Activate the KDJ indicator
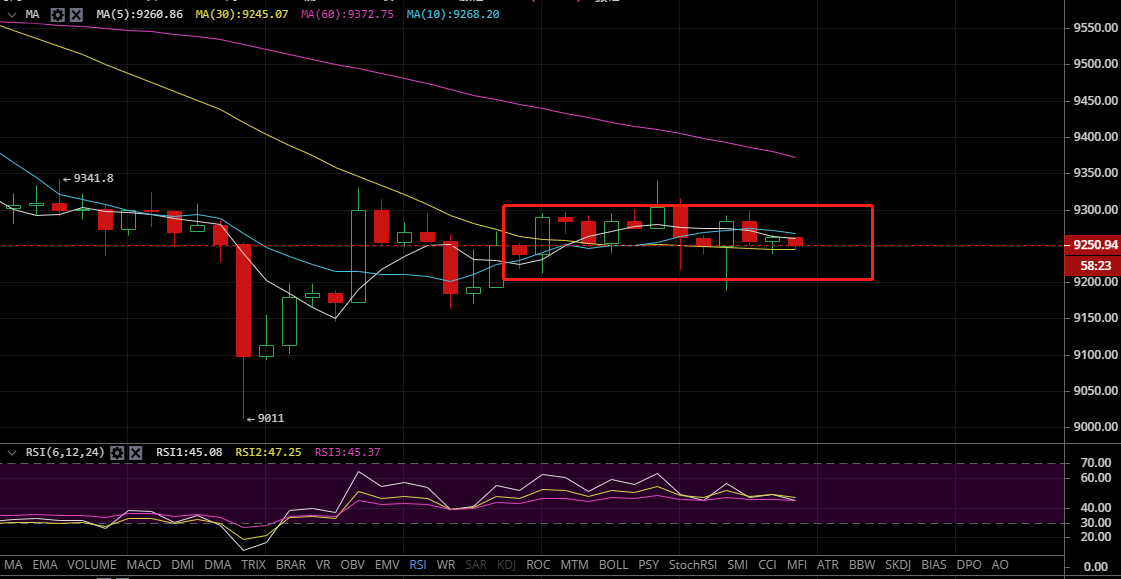This screenshot has width=1121, height=579. (x=507, y=565)
